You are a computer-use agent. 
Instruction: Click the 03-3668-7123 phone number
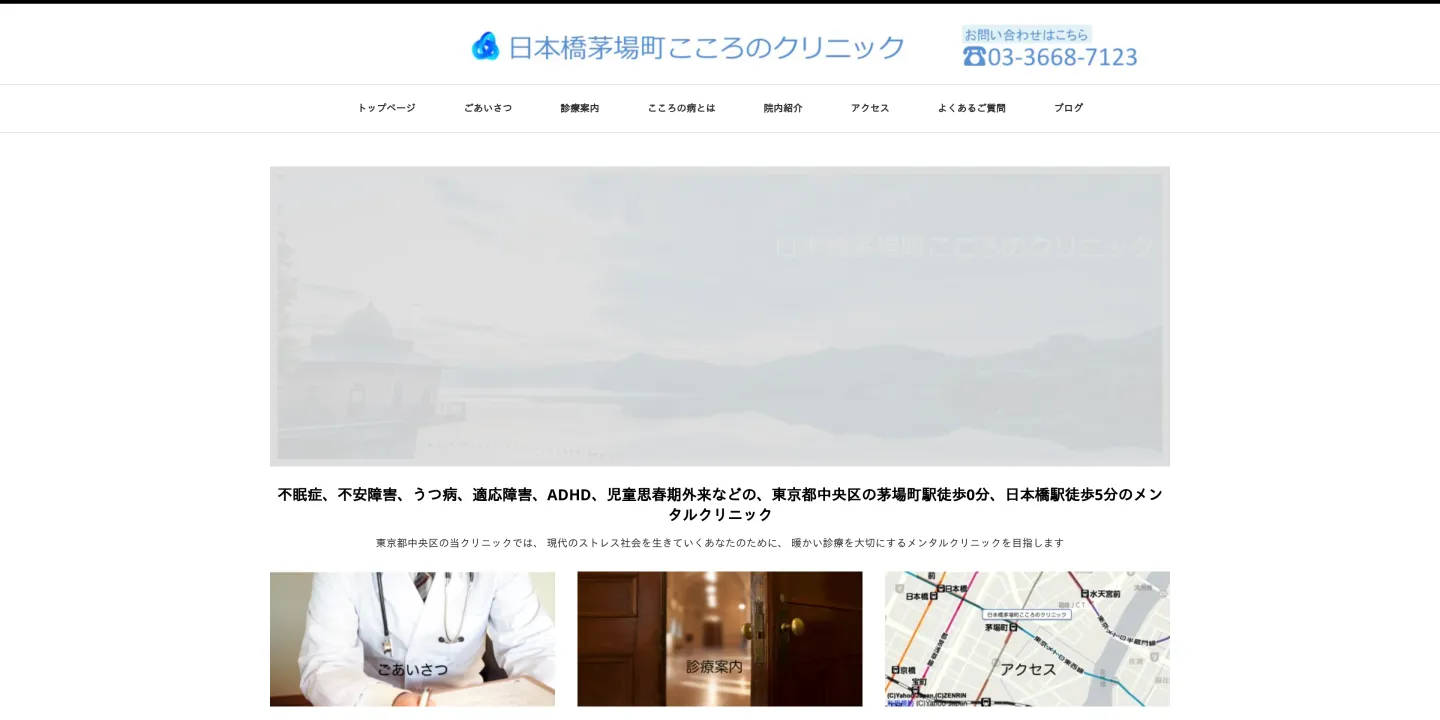coord(1062,57)
